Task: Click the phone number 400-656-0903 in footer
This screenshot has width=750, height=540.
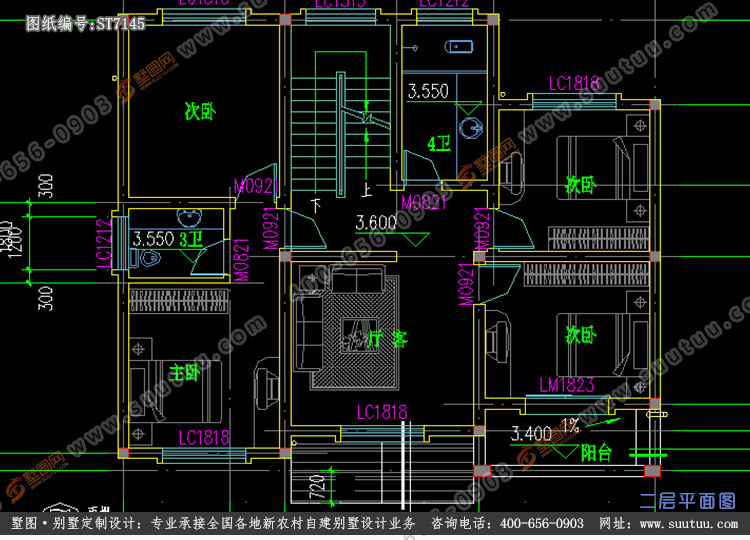Action: pos(542,524)
